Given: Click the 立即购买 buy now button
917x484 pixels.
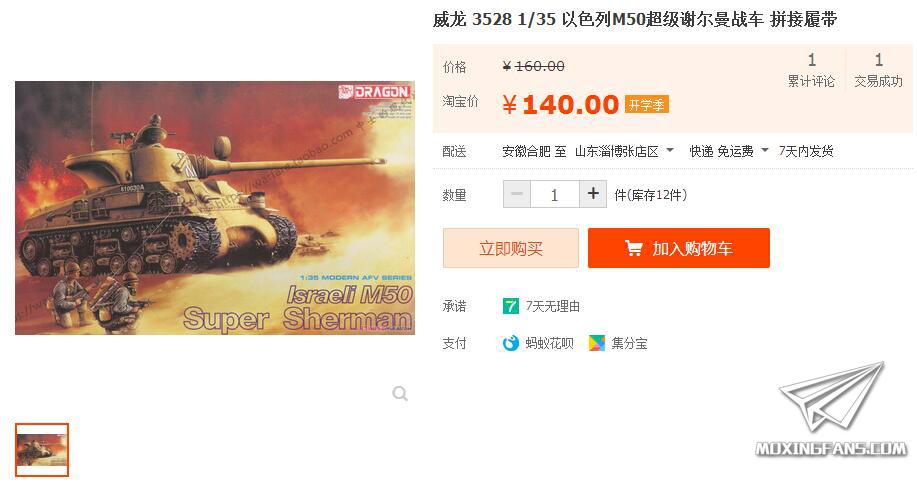Looking at the screenshot, I should click(x=511, y=248).
